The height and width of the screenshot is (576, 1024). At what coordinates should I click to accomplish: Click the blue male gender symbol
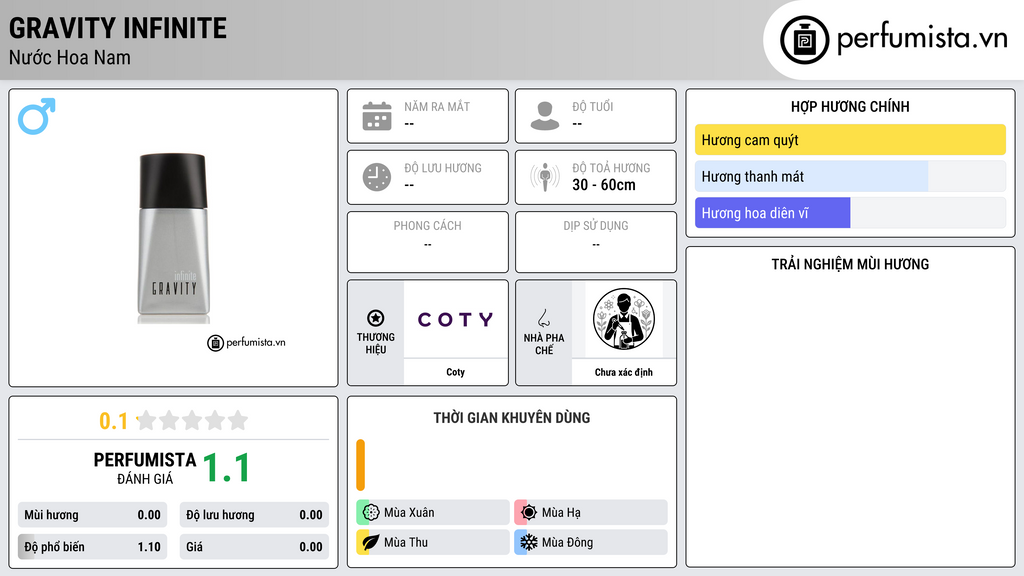[x=37, y=116]
